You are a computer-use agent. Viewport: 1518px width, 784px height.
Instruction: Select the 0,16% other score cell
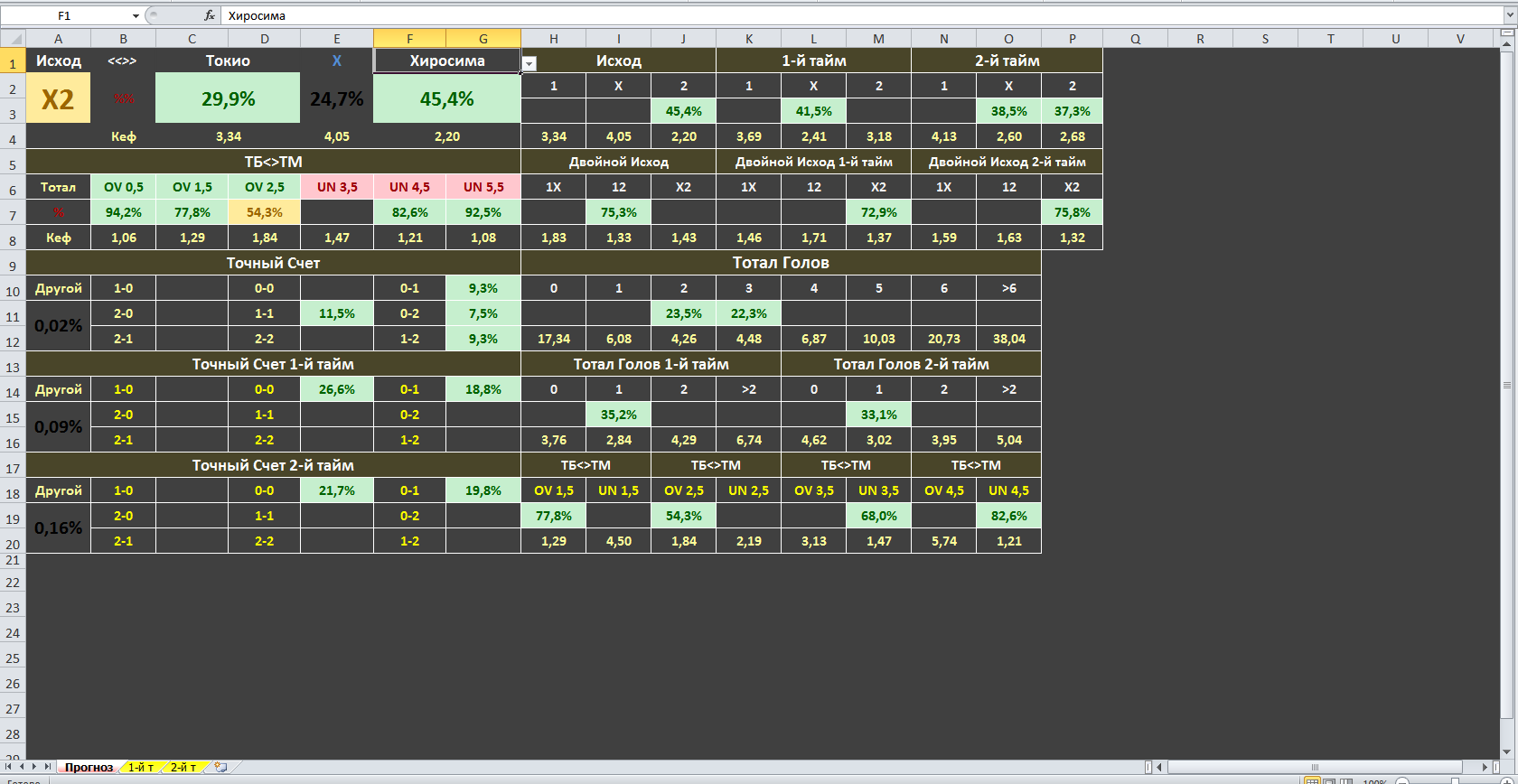click(59, 528)
